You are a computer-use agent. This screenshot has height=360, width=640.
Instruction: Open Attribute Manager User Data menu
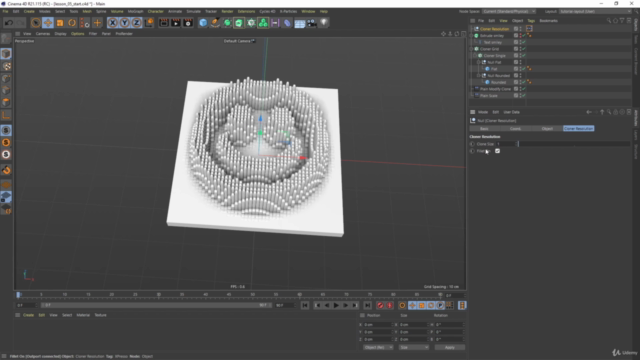coord(511,112)
